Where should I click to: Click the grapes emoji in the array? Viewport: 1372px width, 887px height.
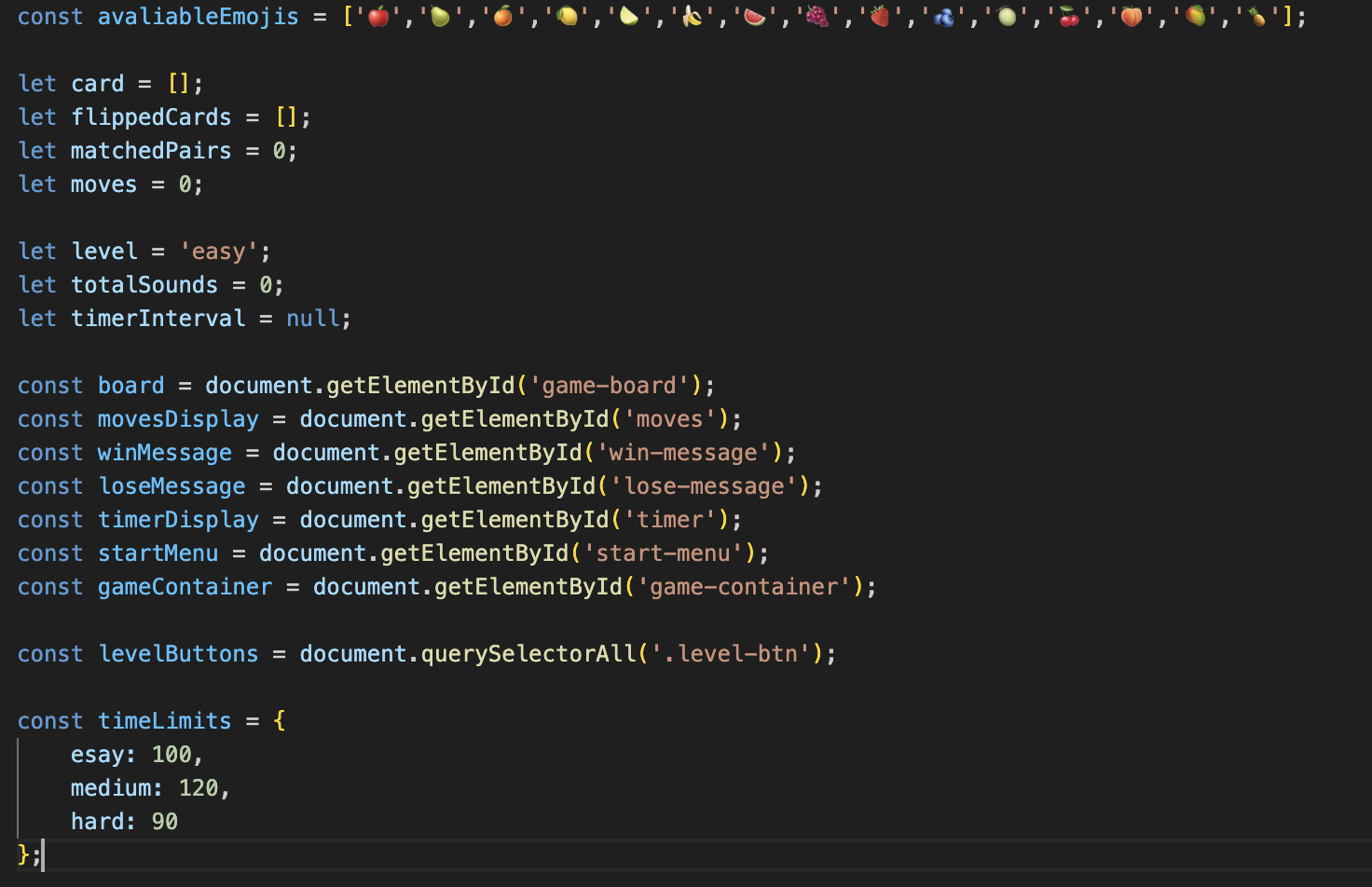(817, 16)
